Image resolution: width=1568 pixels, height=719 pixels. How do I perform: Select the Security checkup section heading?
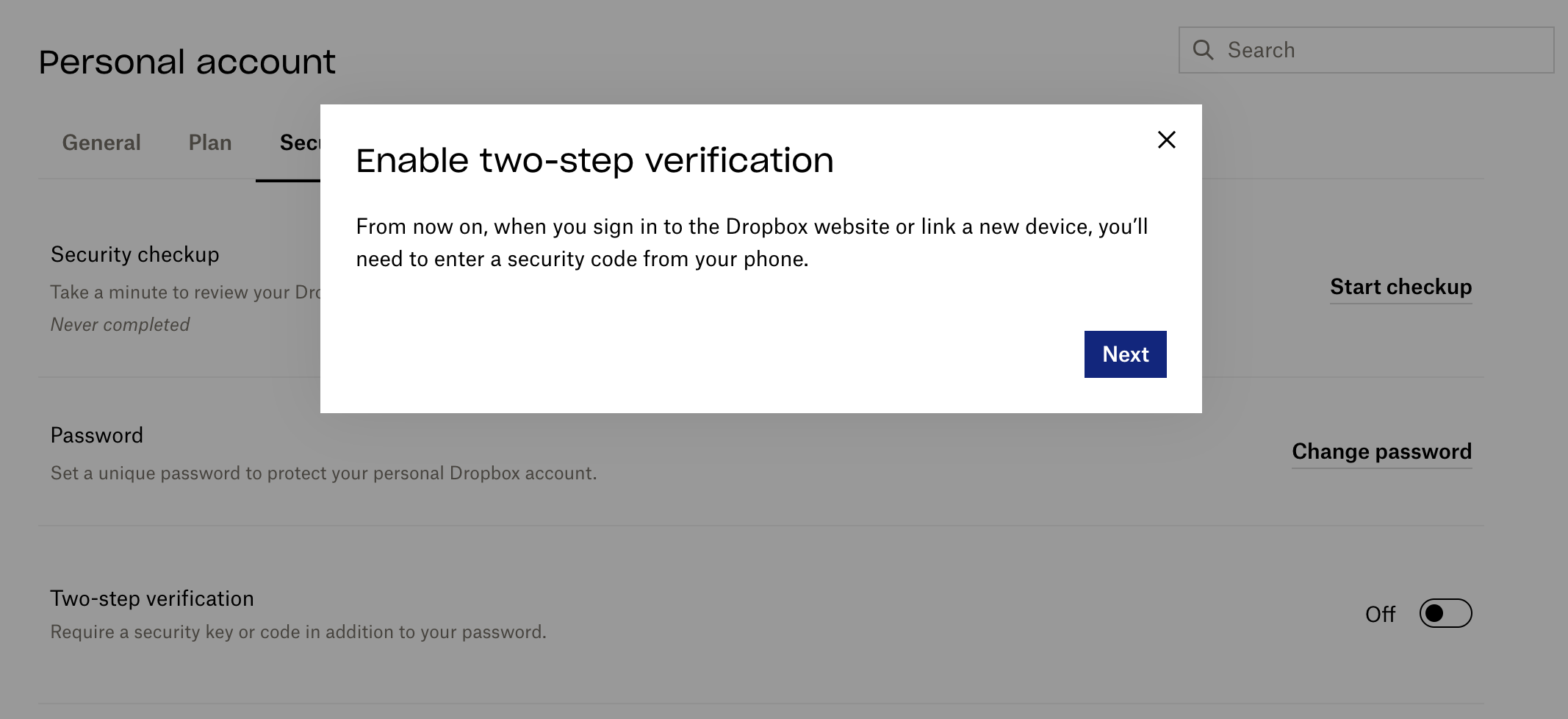pos(135,254)
